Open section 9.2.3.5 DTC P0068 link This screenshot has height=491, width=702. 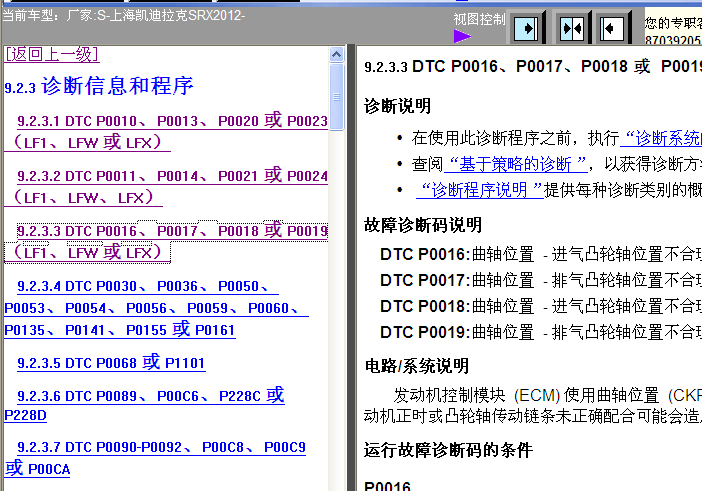click(111, 362)
